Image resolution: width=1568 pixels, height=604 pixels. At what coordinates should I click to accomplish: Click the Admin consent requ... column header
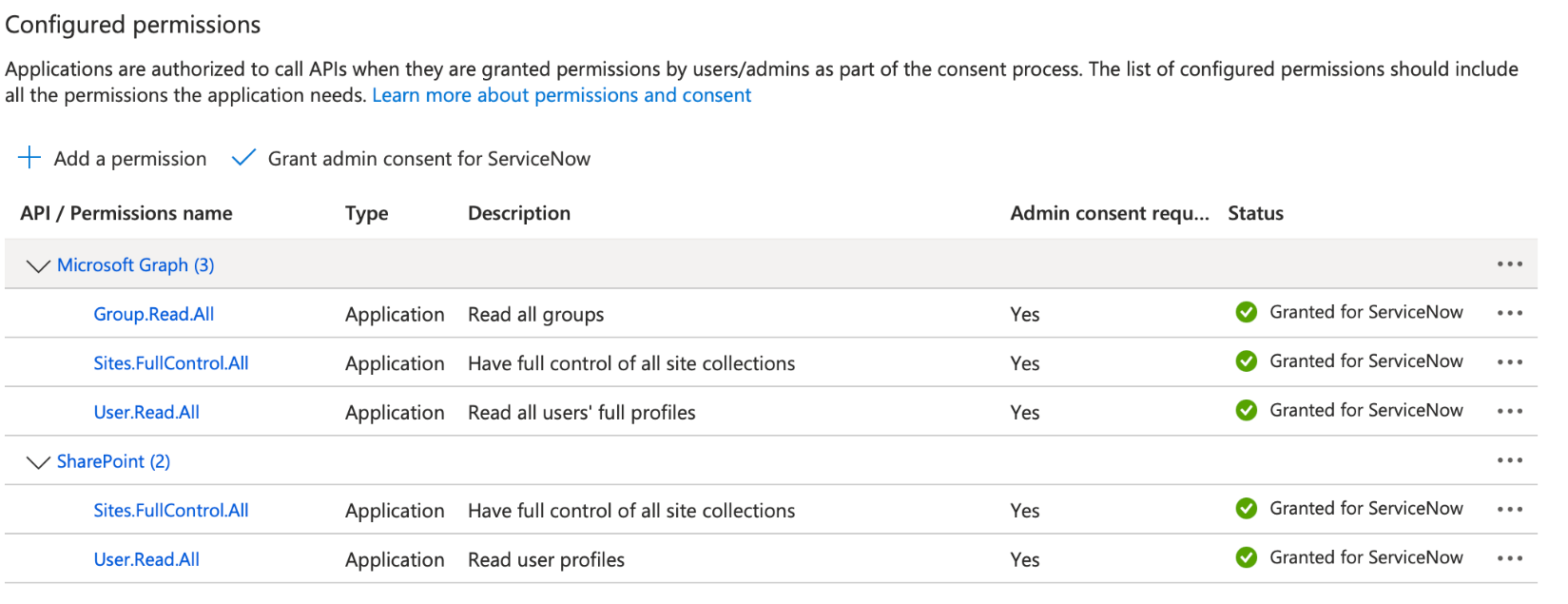[x=1110, y=213]
